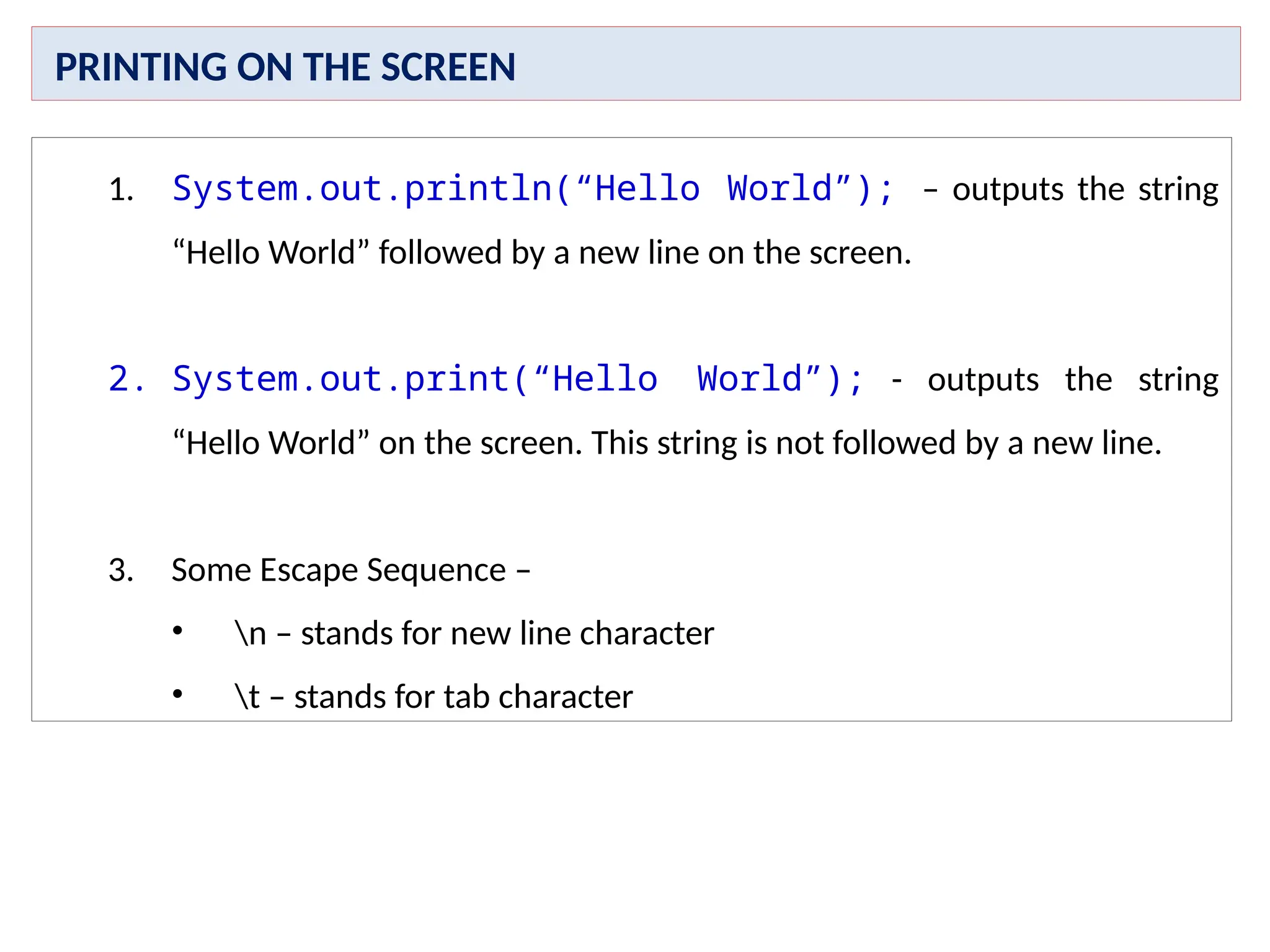Click "followed by a new line on the screen" text
The image size is (1270, 952).
tap(645, 253)
